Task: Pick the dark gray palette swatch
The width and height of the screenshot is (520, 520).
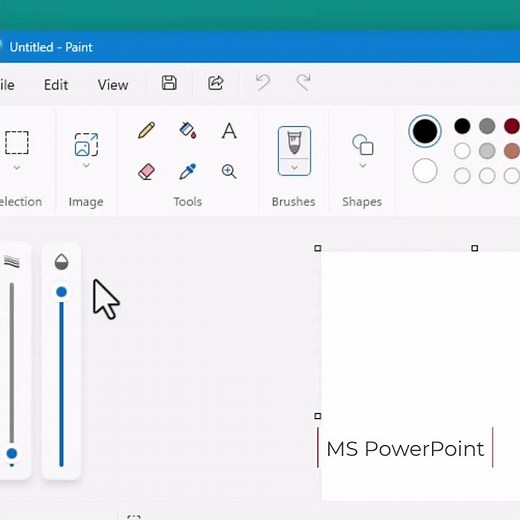Action: click(x=487, y=126)
